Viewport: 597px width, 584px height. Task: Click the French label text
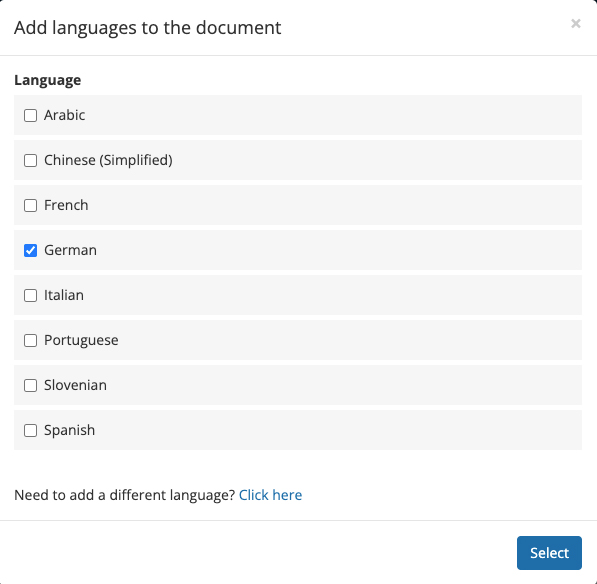point(66,205)
